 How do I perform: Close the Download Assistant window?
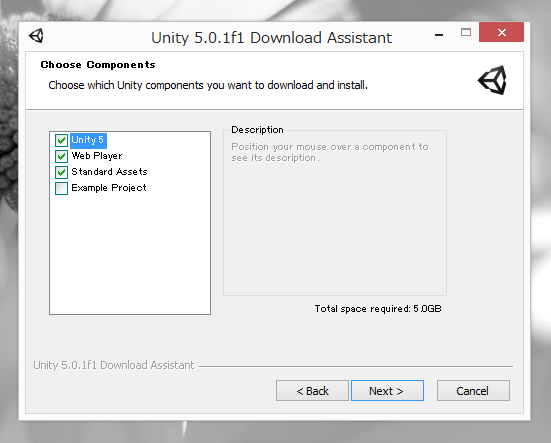501,32
